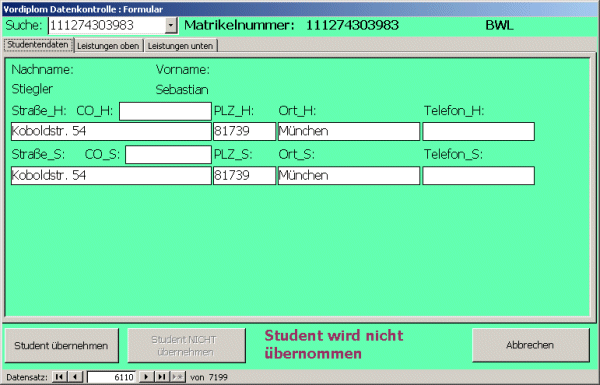Click the Ort_S field showing München
The image size is (600, 385).
click(349, 176)
